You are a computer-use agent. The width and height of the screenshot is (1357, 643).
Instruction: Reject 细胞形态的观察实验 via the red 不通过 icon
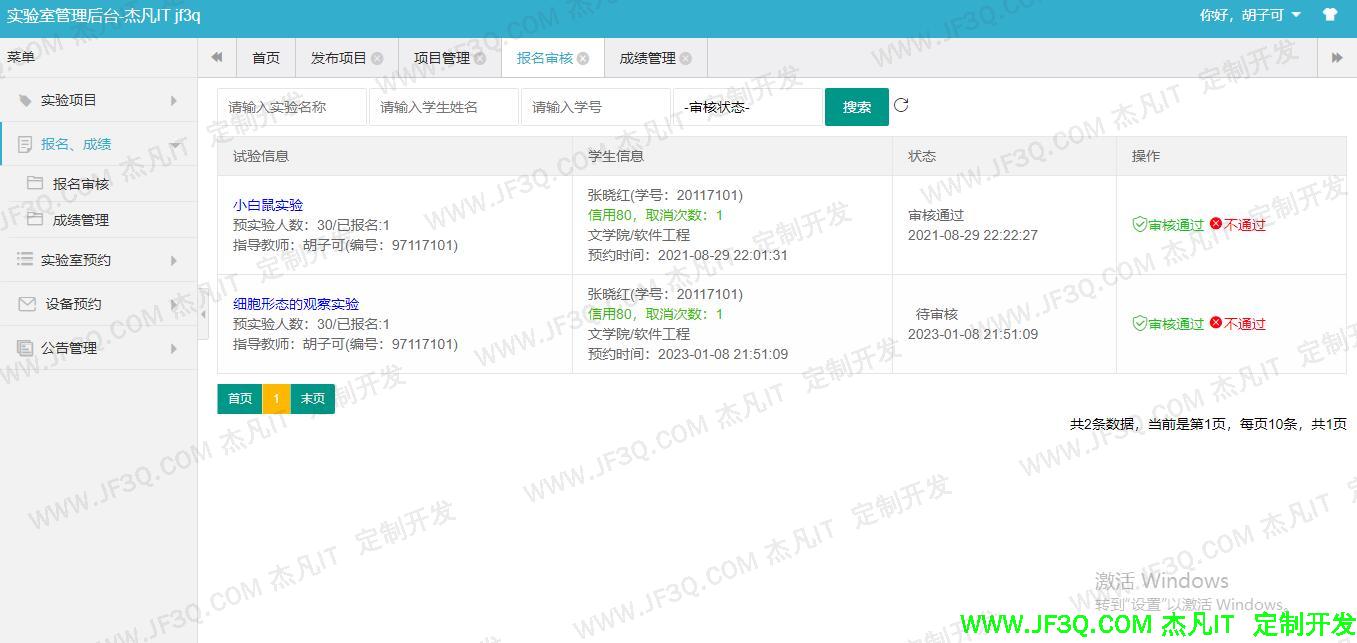tap(1214, 322)
